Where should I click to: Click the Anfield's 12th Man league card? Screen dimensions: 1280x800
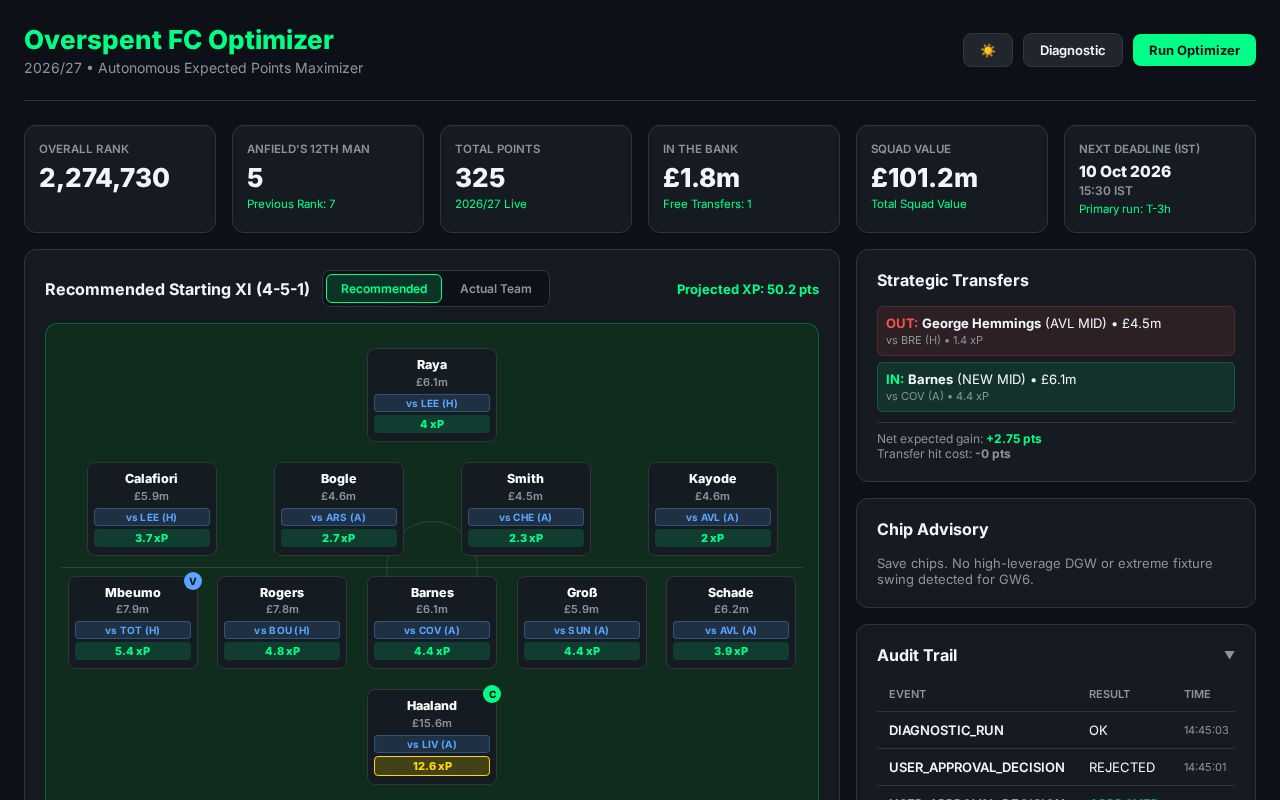pos(328,179)
